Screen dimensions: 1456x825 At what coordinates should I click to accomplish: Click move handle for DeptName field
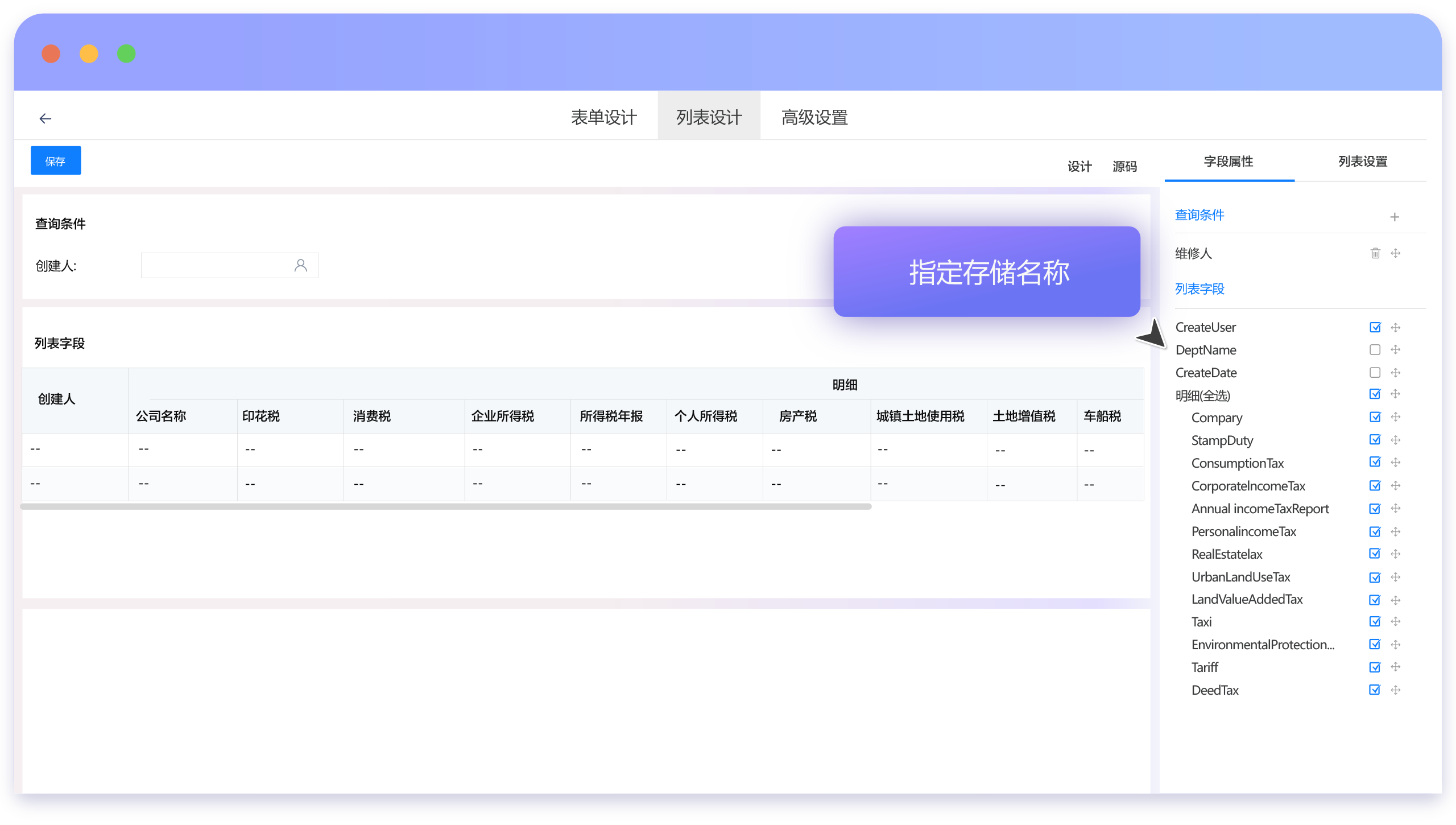click(1395, 349)
